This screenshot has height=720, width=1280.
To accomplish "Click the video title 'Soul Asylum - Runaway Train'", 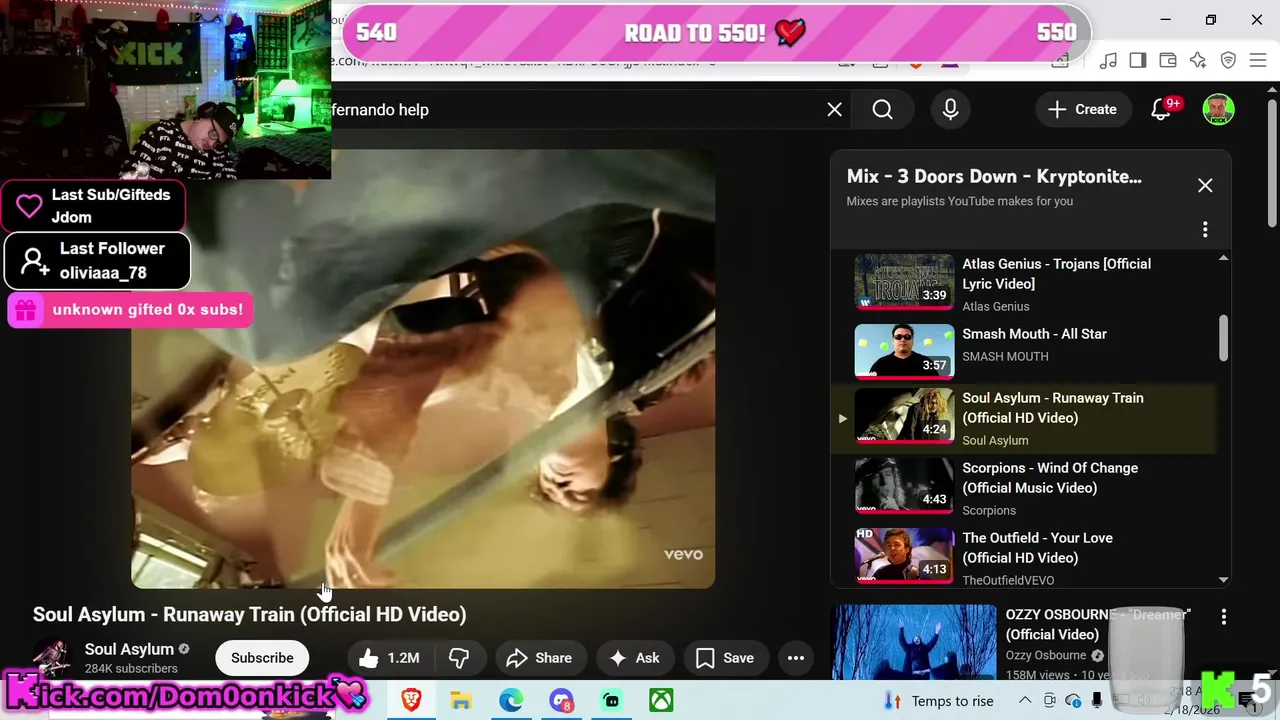I will coord(250,615).
